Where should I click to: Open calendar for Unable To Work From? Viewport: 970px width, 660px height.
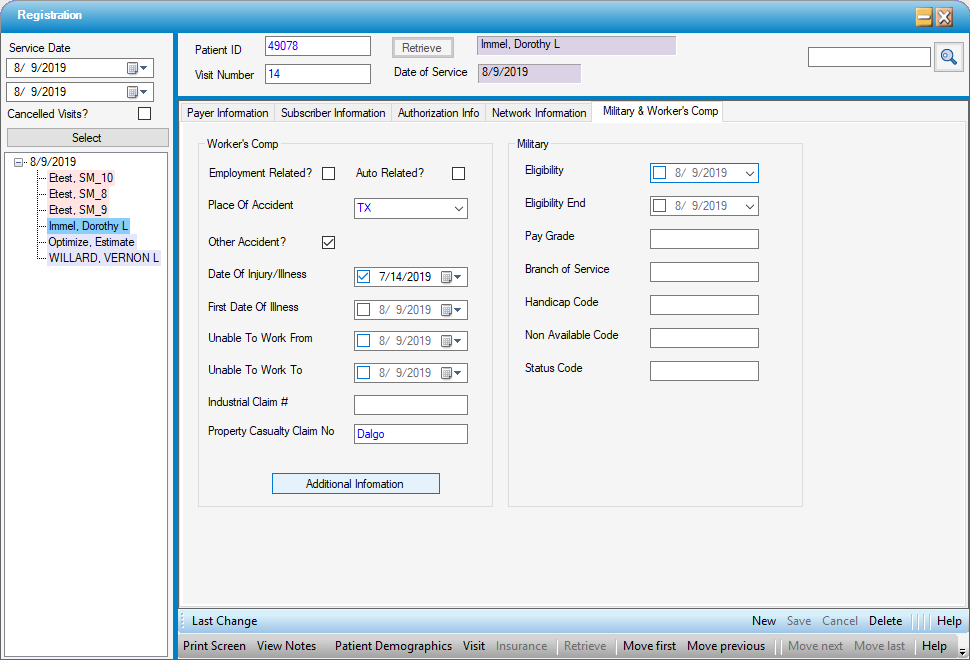[x=452, y=341]
